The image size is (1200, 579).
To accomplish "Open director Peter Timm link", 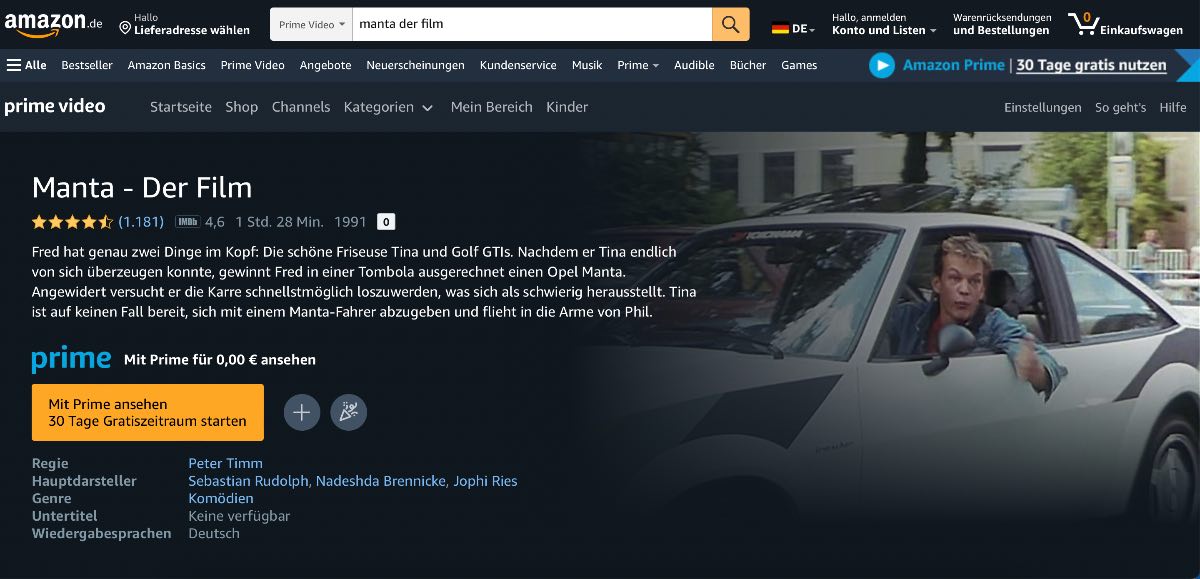I will pyautogui.click(x=226, y=463).
